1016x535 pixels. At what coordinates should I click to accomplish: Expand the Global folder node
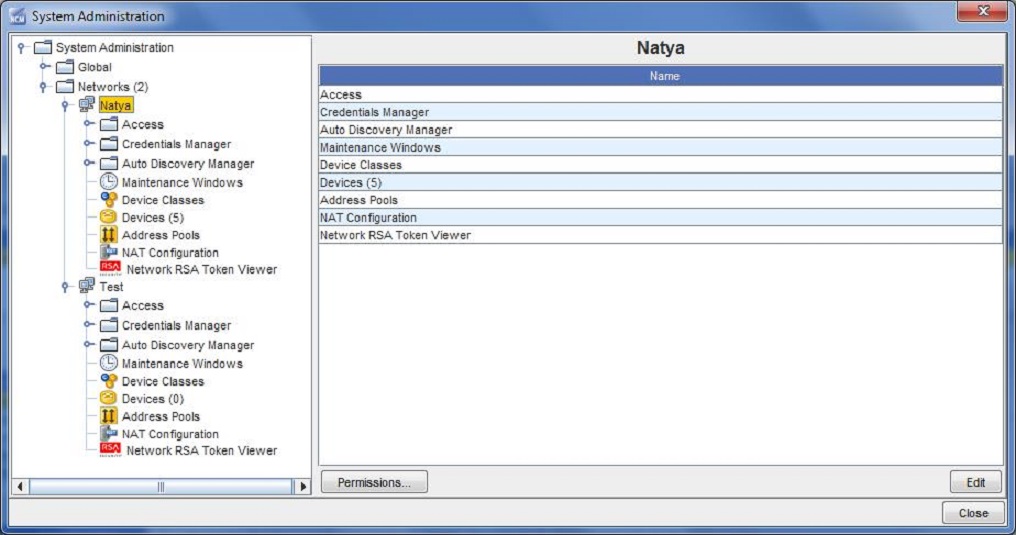pyautogui.click(x=44, y=67)
